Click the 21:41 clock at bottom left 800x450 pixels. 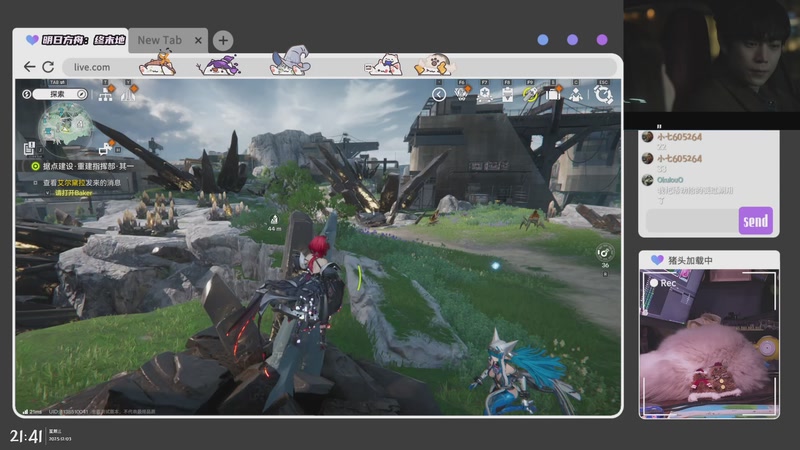pyautogui.click(x=26, y=436)
